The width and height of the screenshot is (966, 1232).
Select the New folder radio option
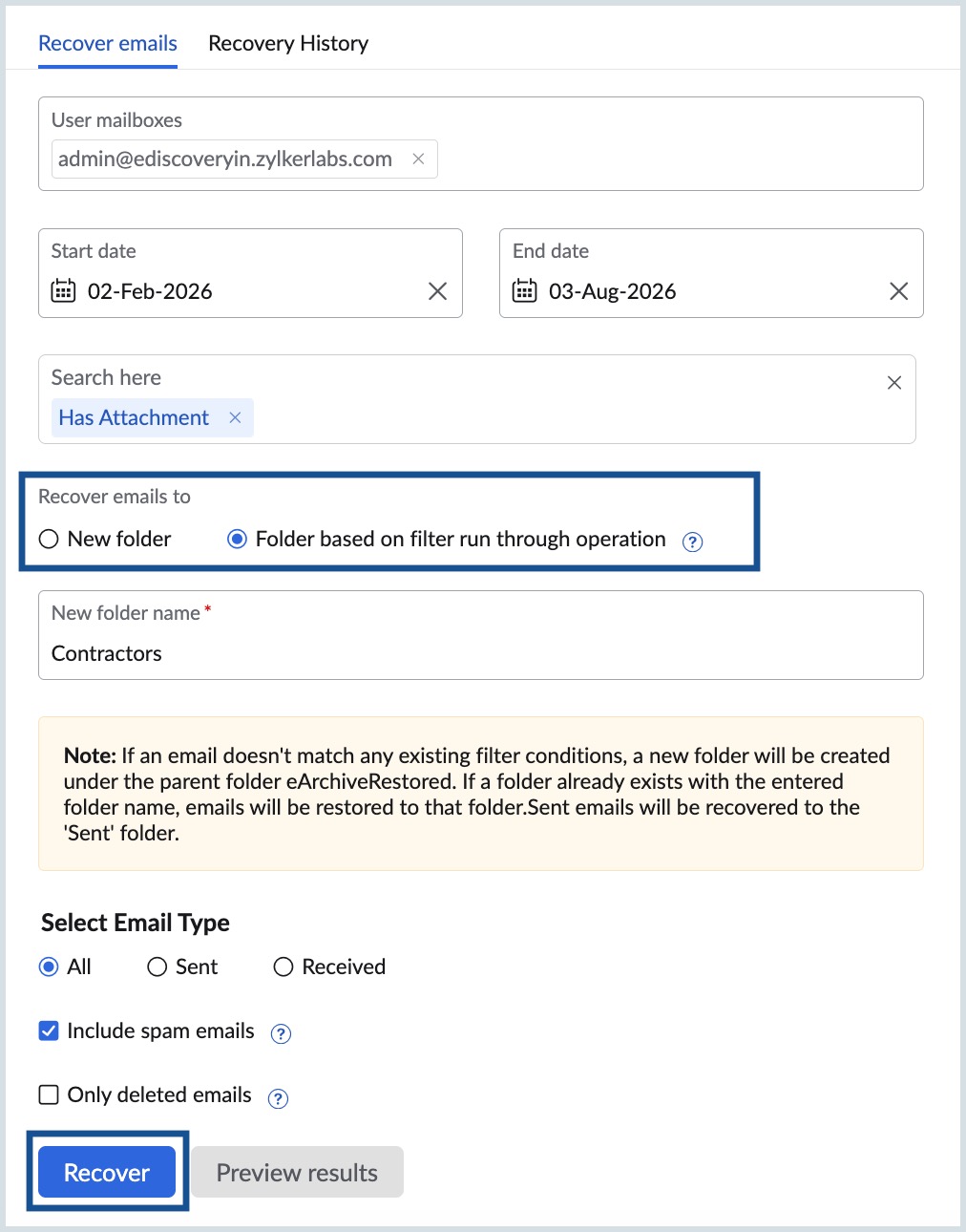[49, 540]
